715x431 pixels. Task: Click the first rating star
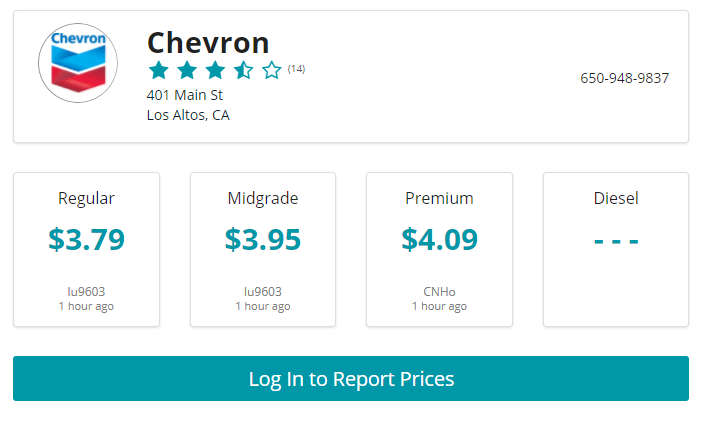158,71
